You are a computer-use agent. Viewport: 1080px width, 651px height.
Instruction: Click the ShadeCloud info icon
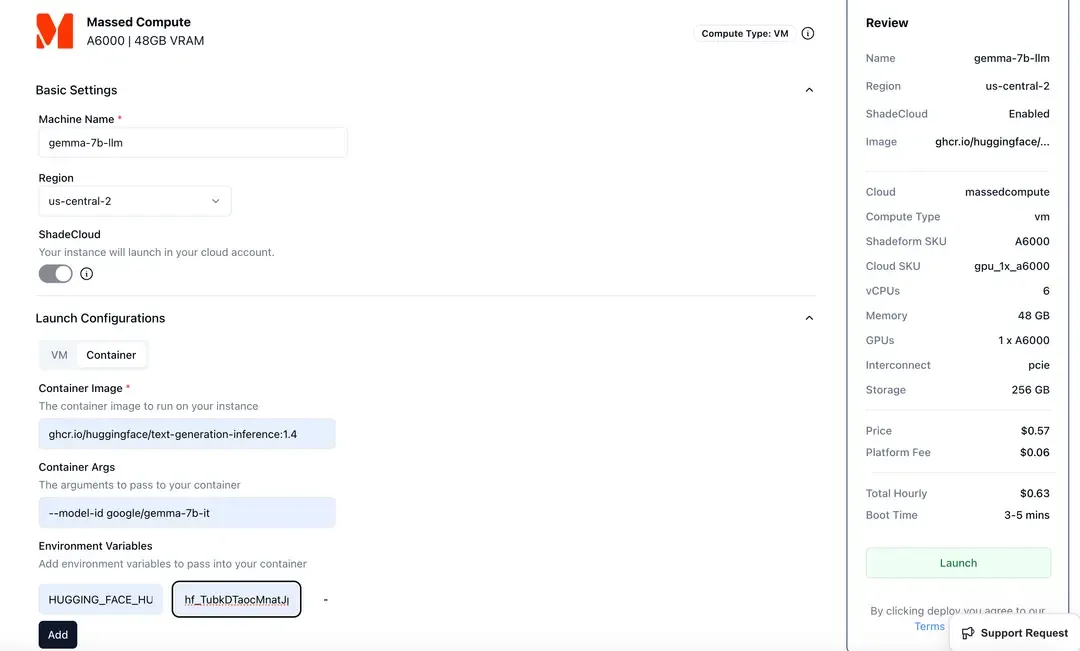coord(87,274)
